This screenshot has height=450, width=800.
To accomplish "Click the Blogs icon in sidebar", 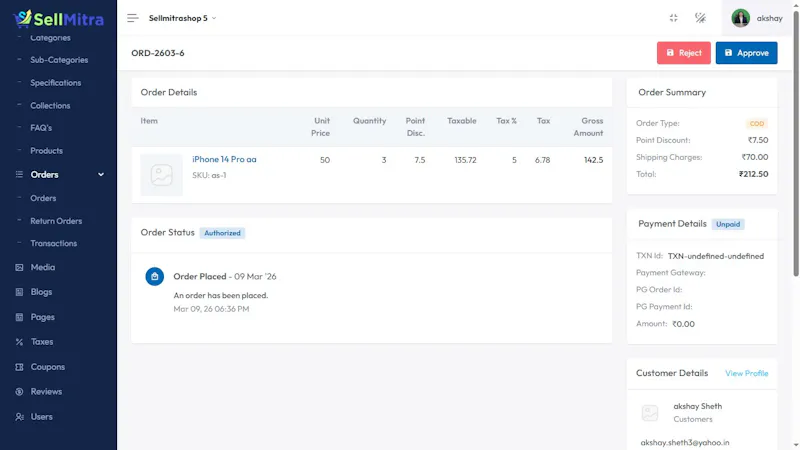I will (19, 292).
